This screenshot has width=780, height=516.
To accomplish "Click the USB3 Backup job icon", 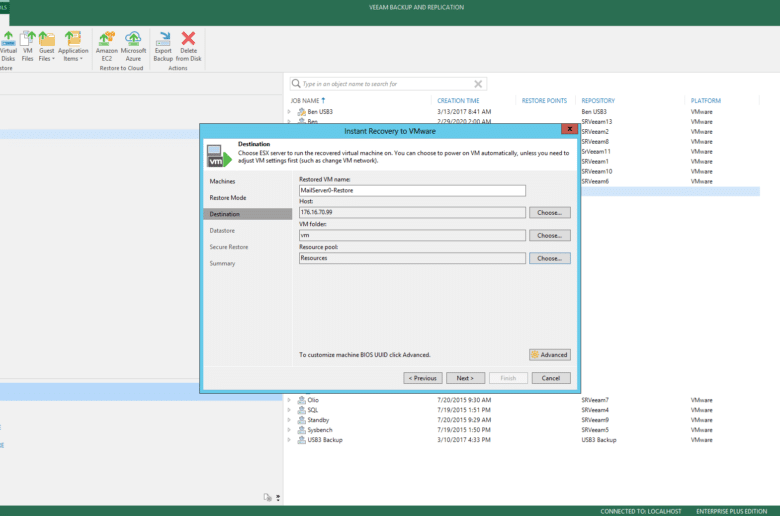I will [301, 440].
